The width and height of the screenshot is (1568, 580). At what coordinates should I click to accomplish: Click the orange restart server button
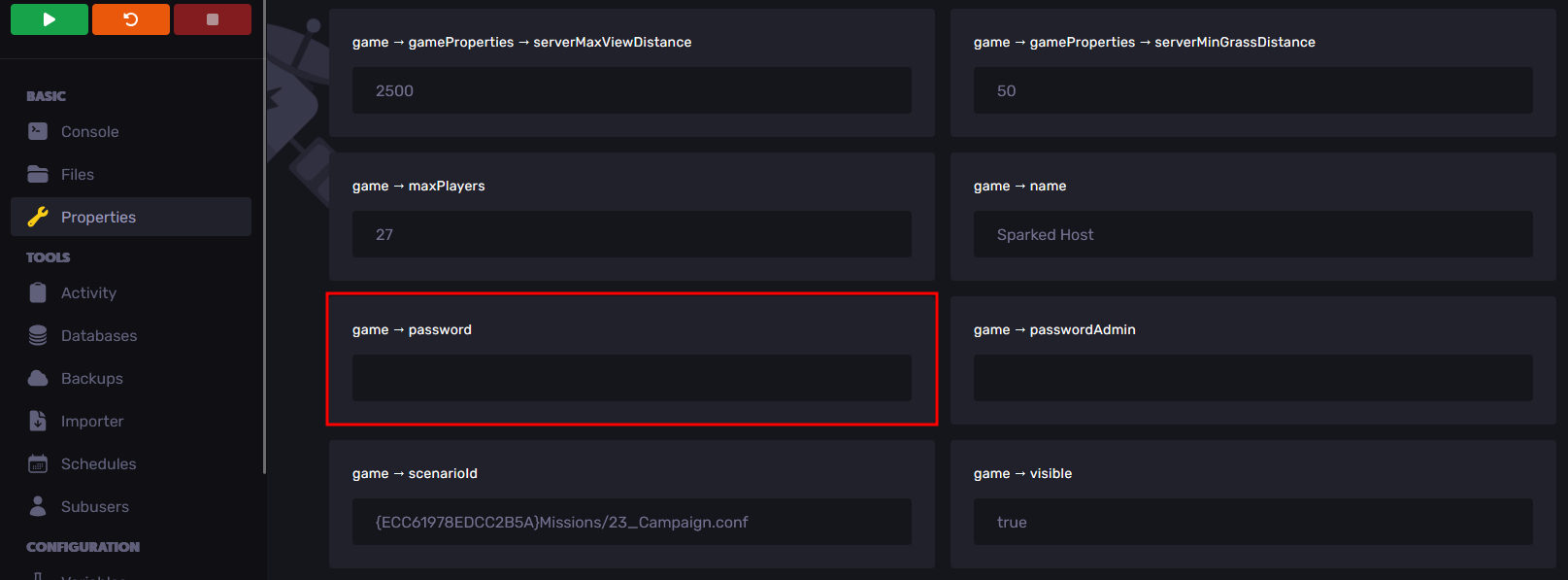click(x=130, y=19)
